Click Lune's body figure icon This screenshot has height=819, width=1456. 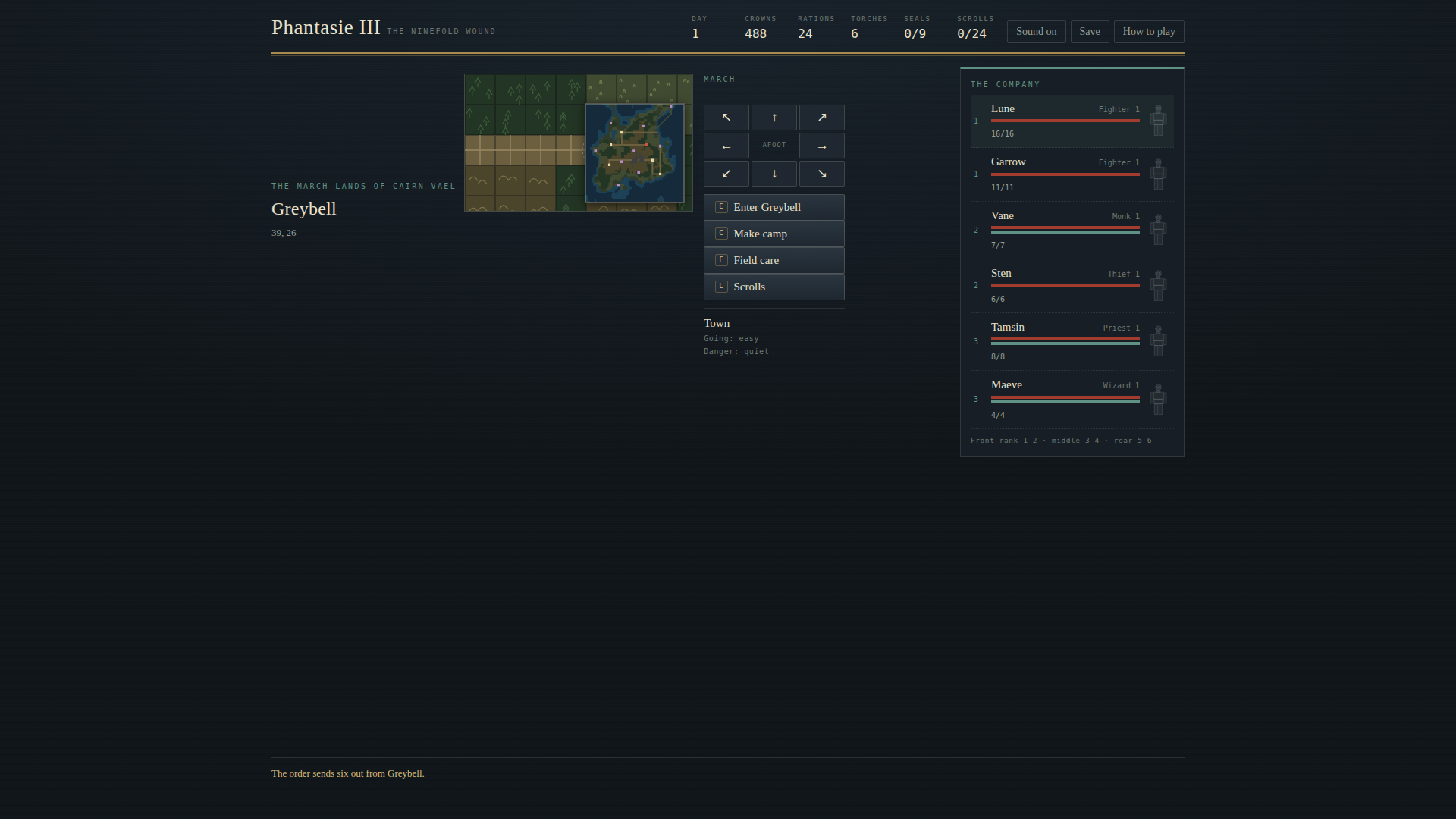(1158, 121)
